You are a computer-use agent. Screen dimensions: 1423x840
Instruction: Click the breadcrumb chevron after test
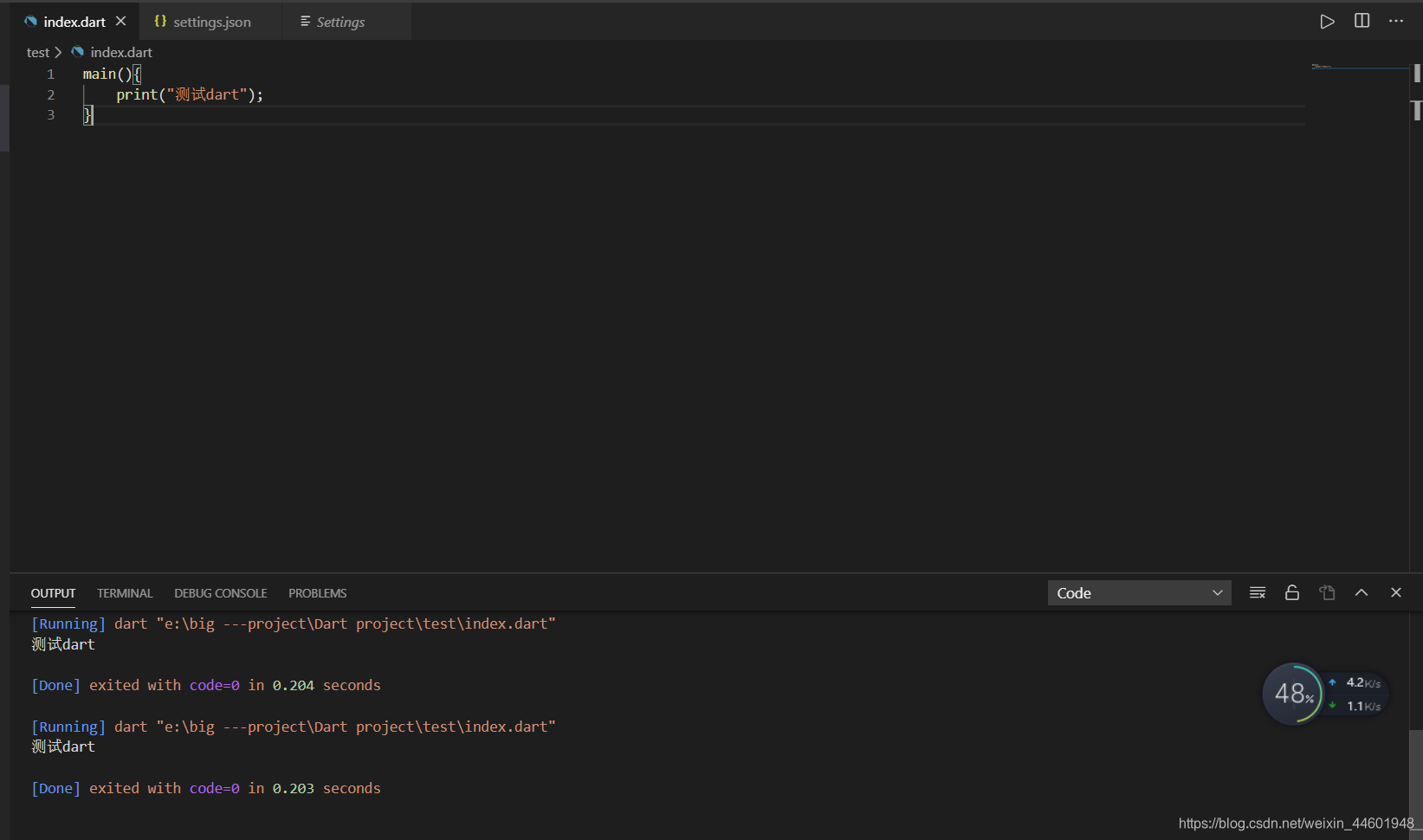point(58,53)
